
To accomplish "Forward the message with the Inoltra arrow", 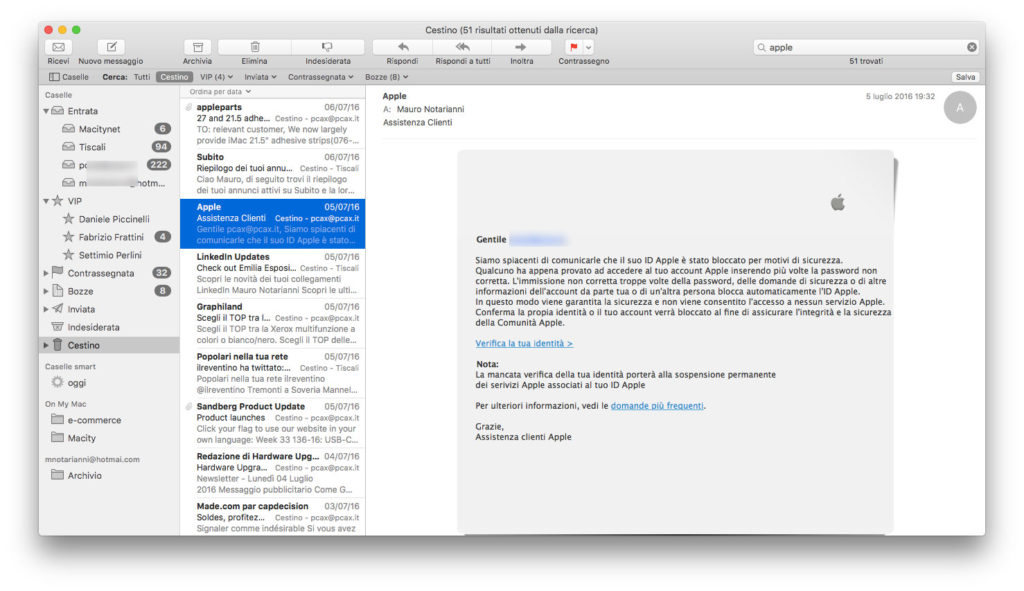I will (x=520, y=47).
